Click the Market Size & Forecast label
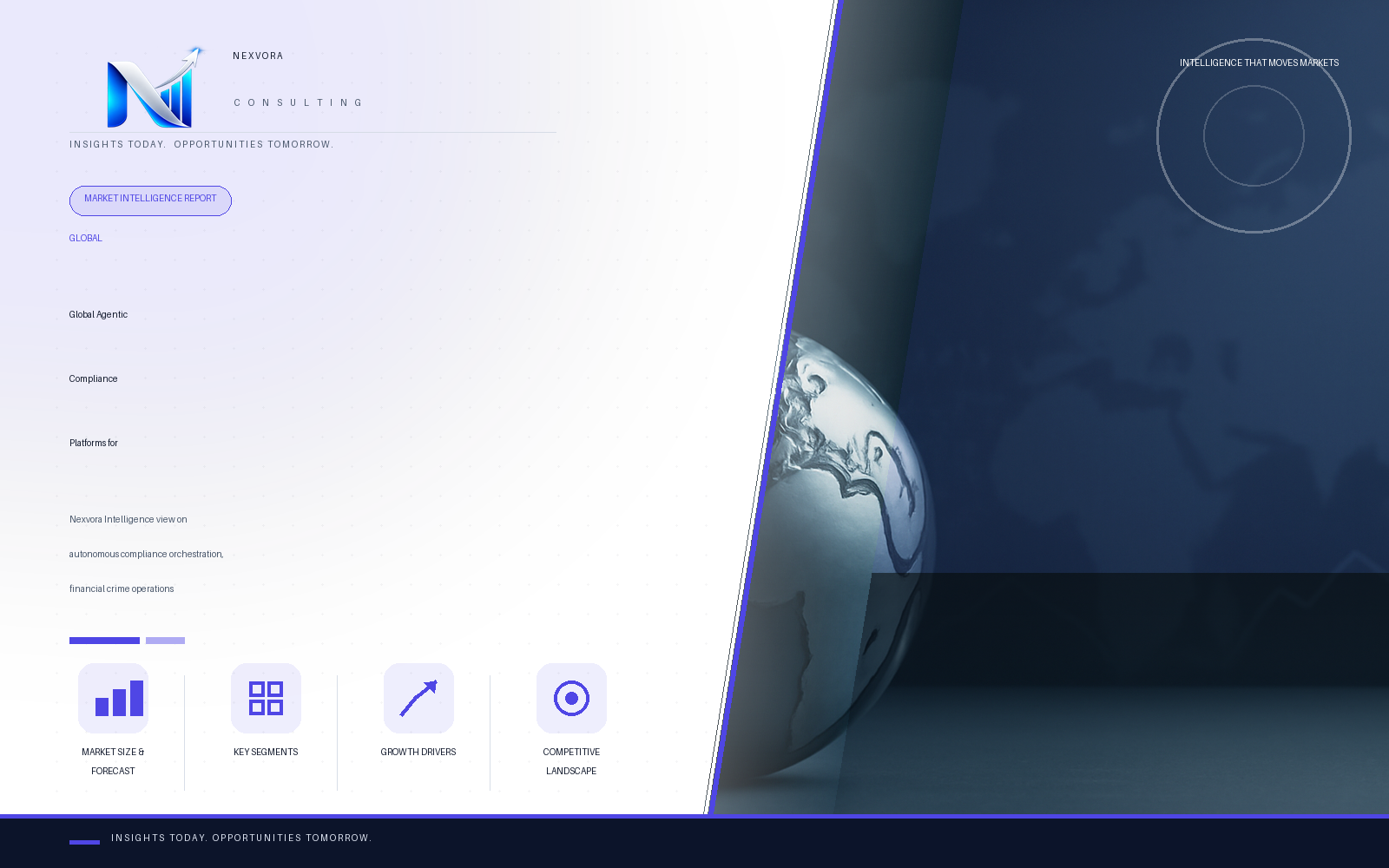The width and height of the screenshot is (1389, 868). coord(113,761)
